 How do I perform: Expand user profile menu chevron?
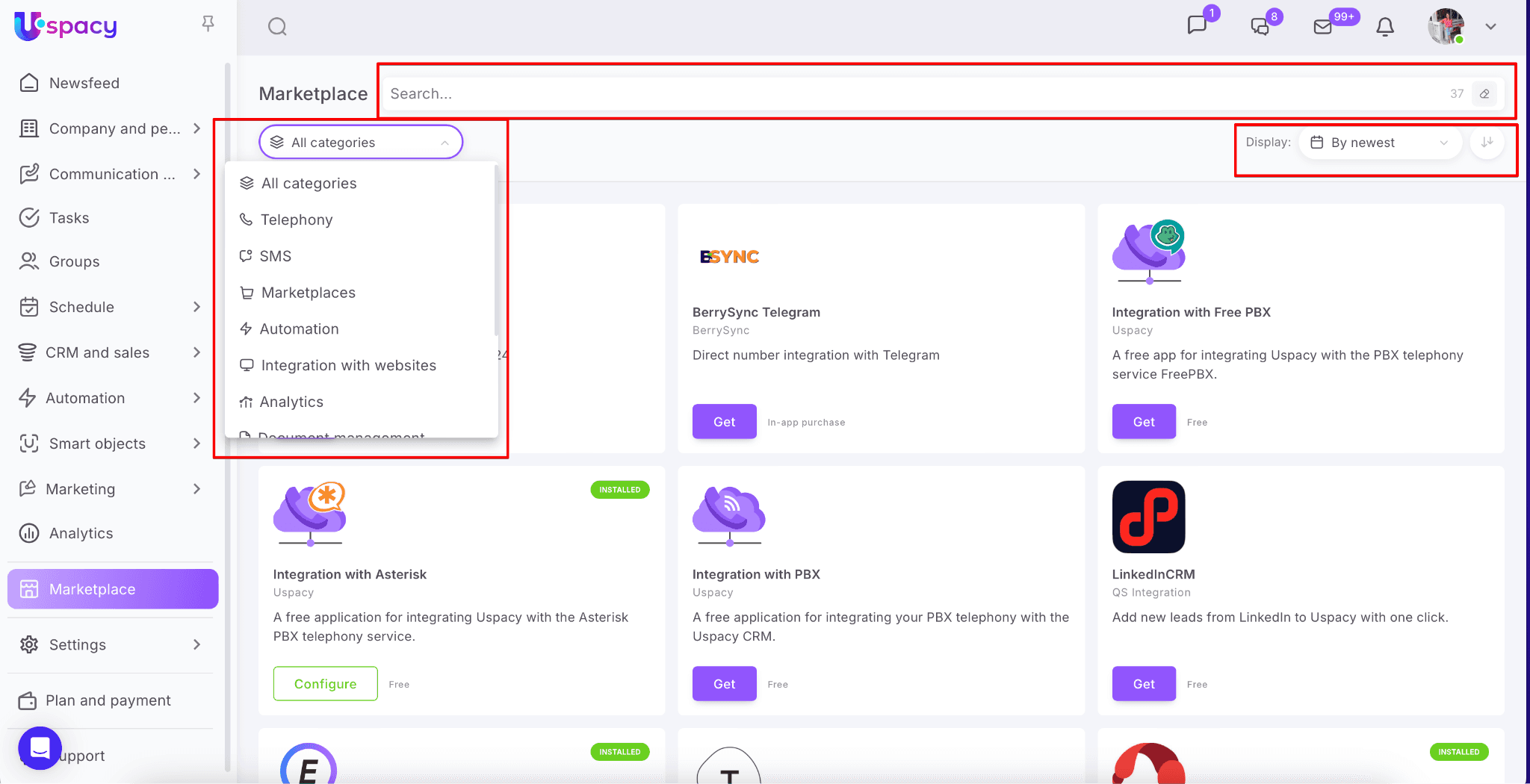[1490, 27]
